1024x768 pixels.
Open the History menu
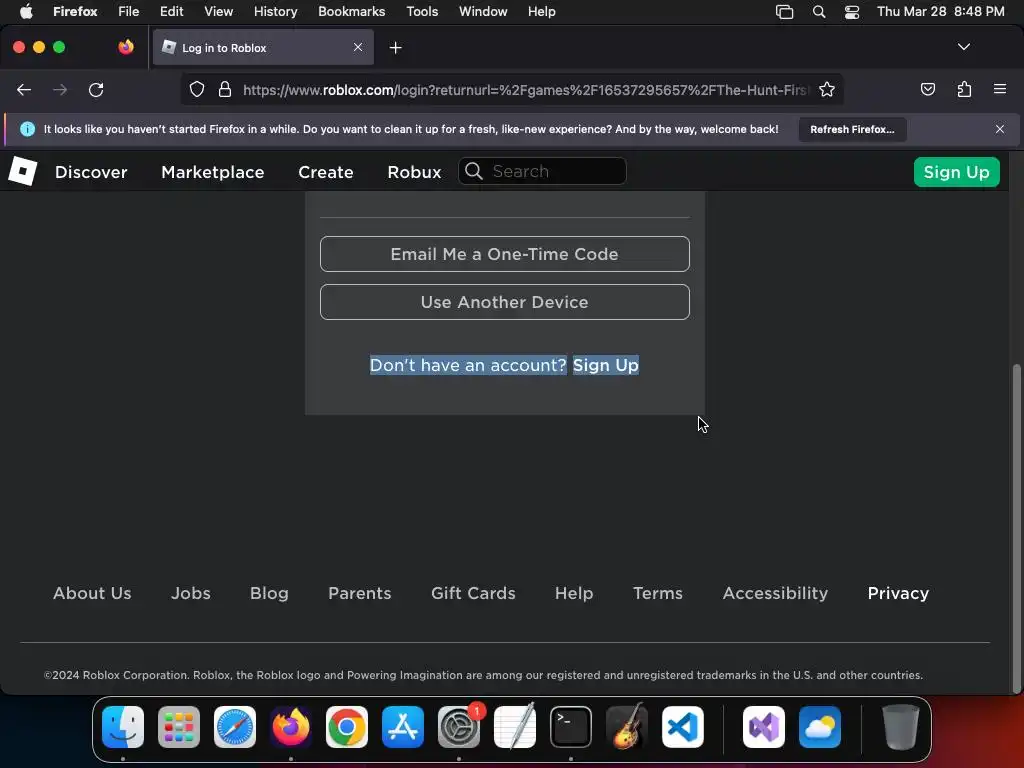click(275, 12)
